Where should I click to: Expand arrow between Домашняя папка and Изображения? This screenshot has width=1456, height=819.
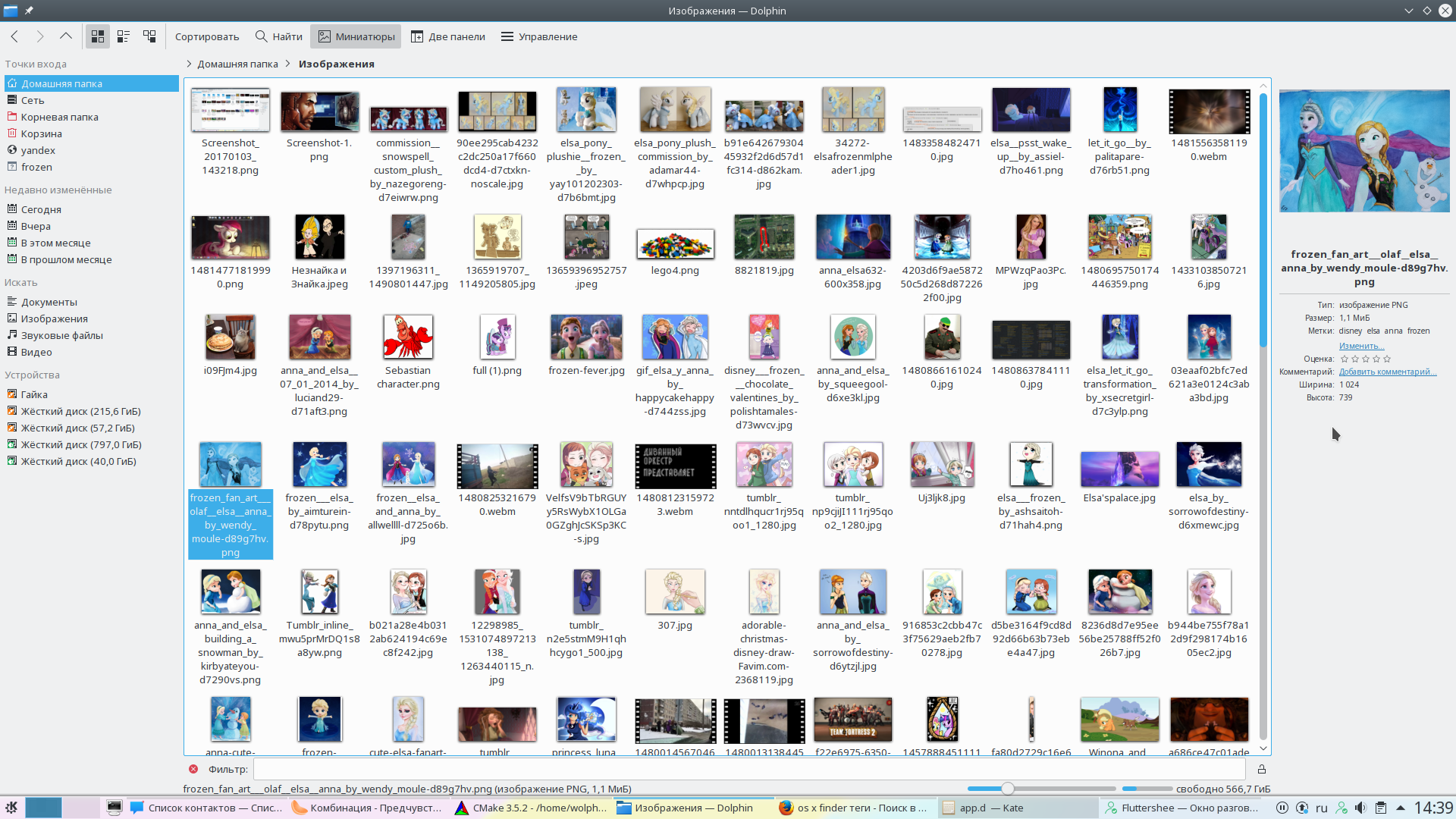pos(288,64)
